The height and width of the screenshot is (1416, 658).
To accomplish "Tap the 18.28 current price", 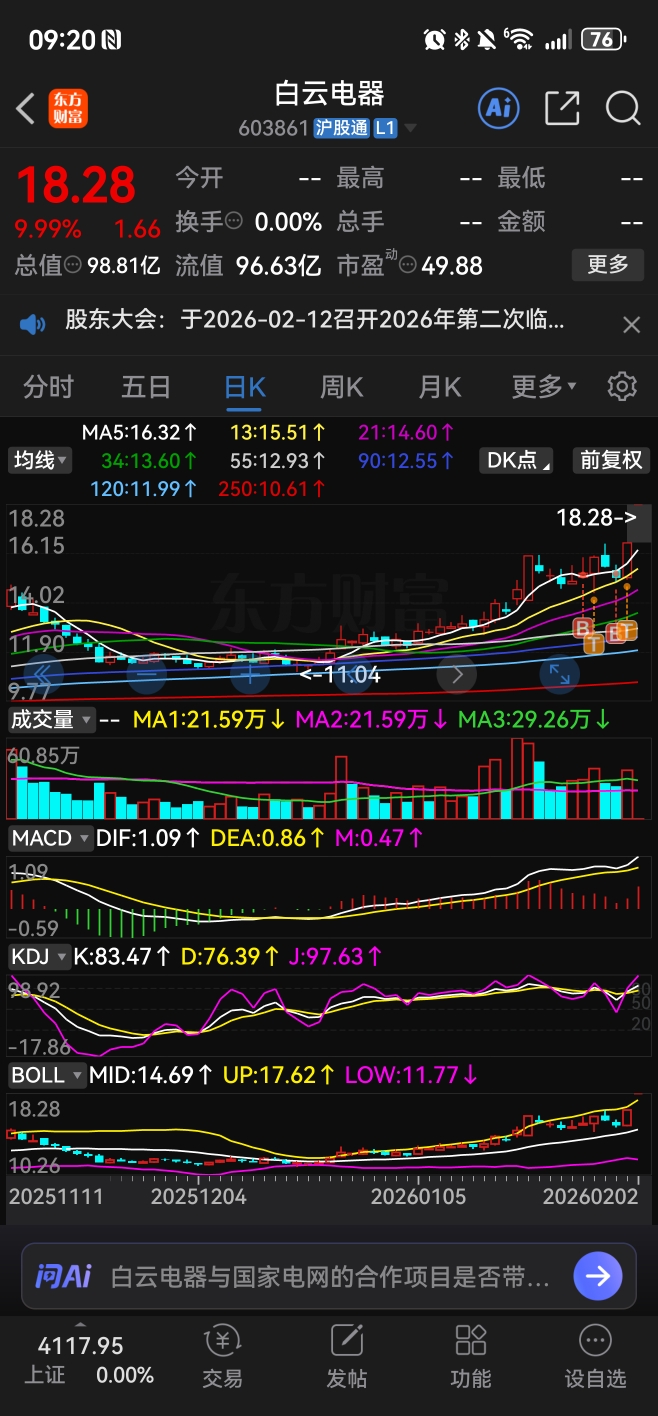I will (x=76, y=185).
